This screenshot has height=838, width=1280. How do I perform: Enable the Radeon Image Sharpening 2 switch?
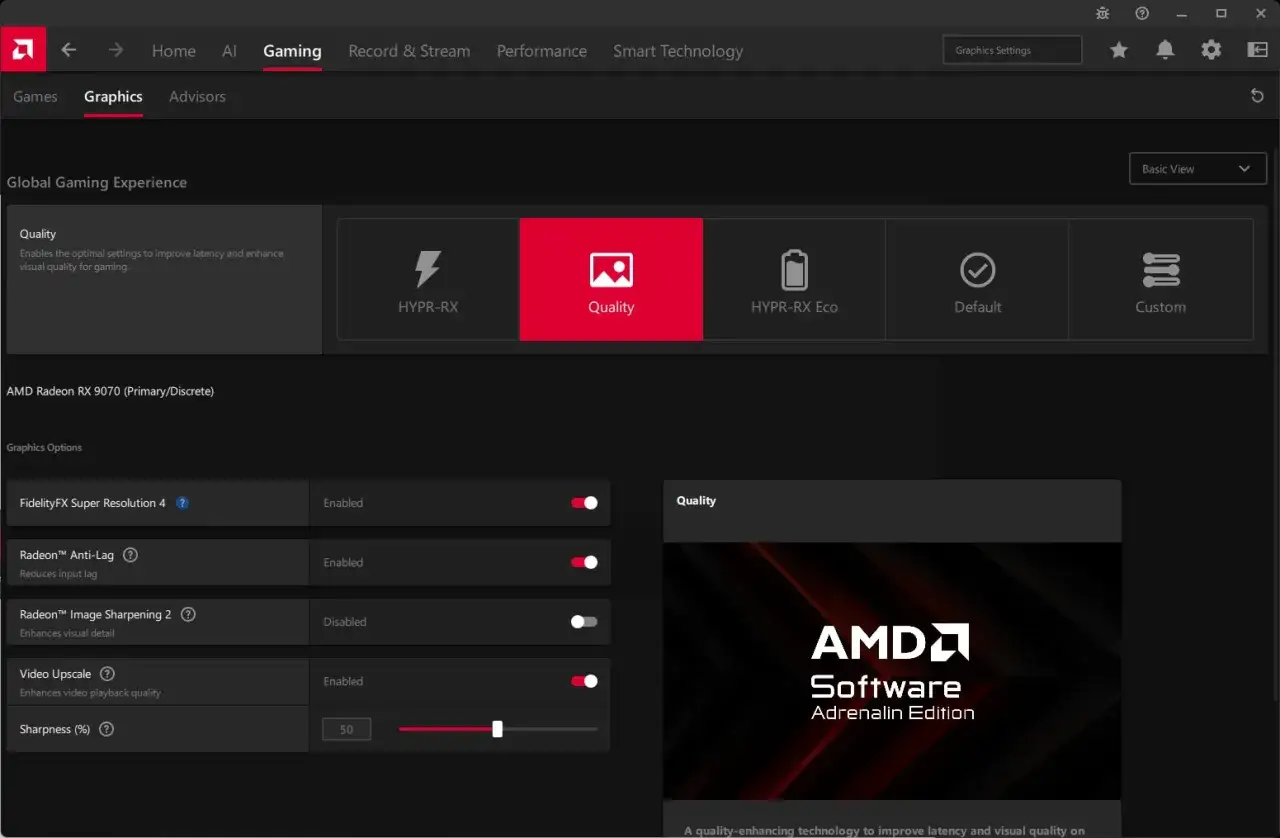click(x=584, y=621)
